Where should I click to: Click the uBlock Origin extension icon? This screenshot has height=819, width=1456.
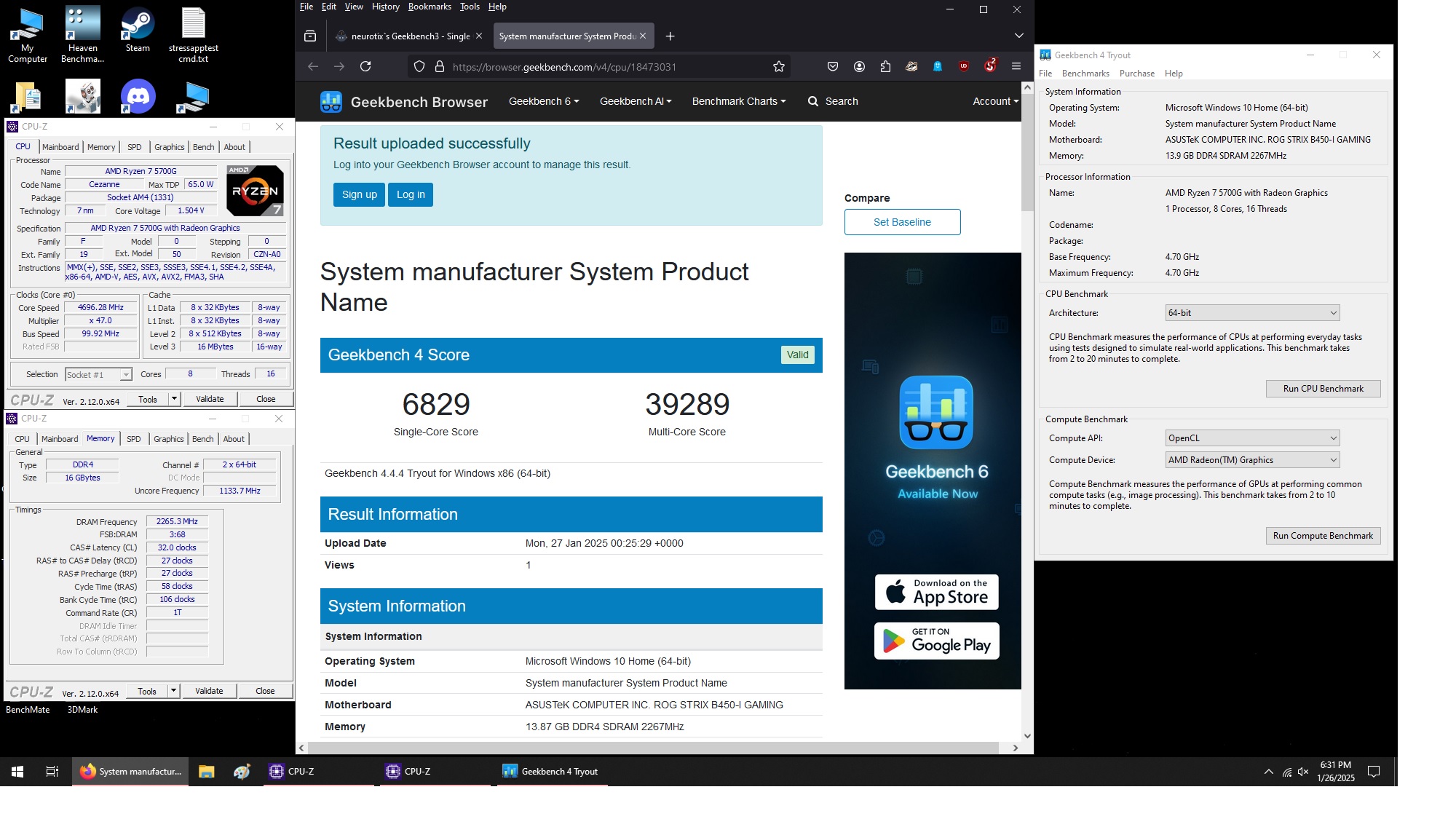[964, 66]
